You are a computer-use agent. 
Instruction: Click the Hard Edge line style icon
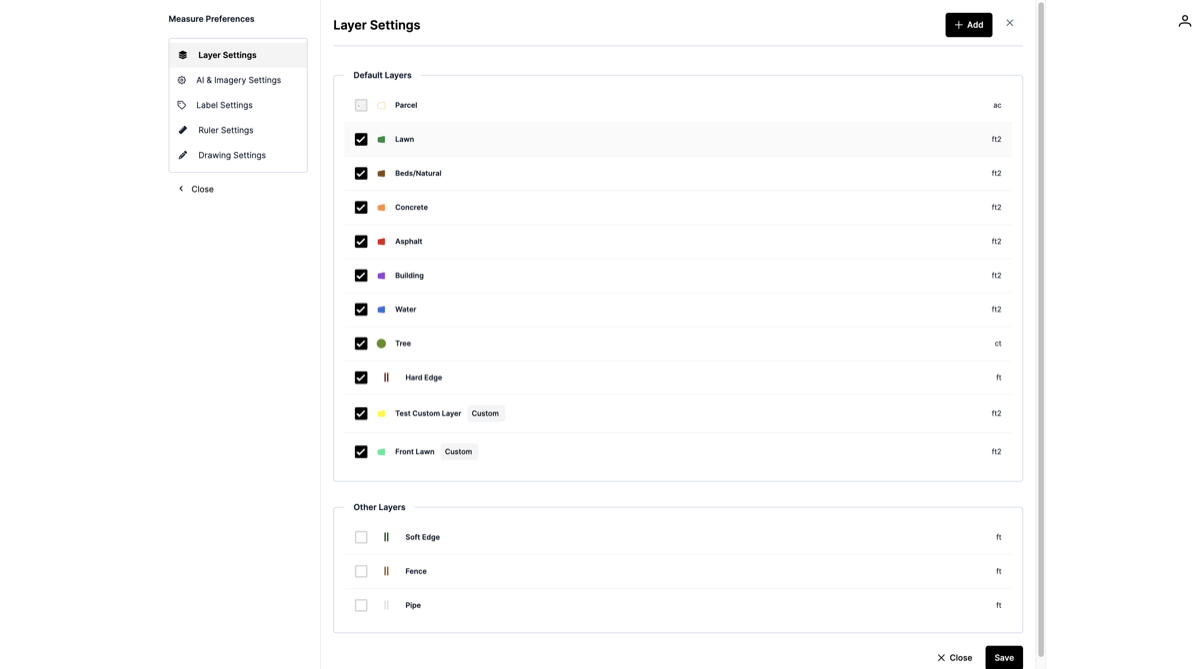386,378
